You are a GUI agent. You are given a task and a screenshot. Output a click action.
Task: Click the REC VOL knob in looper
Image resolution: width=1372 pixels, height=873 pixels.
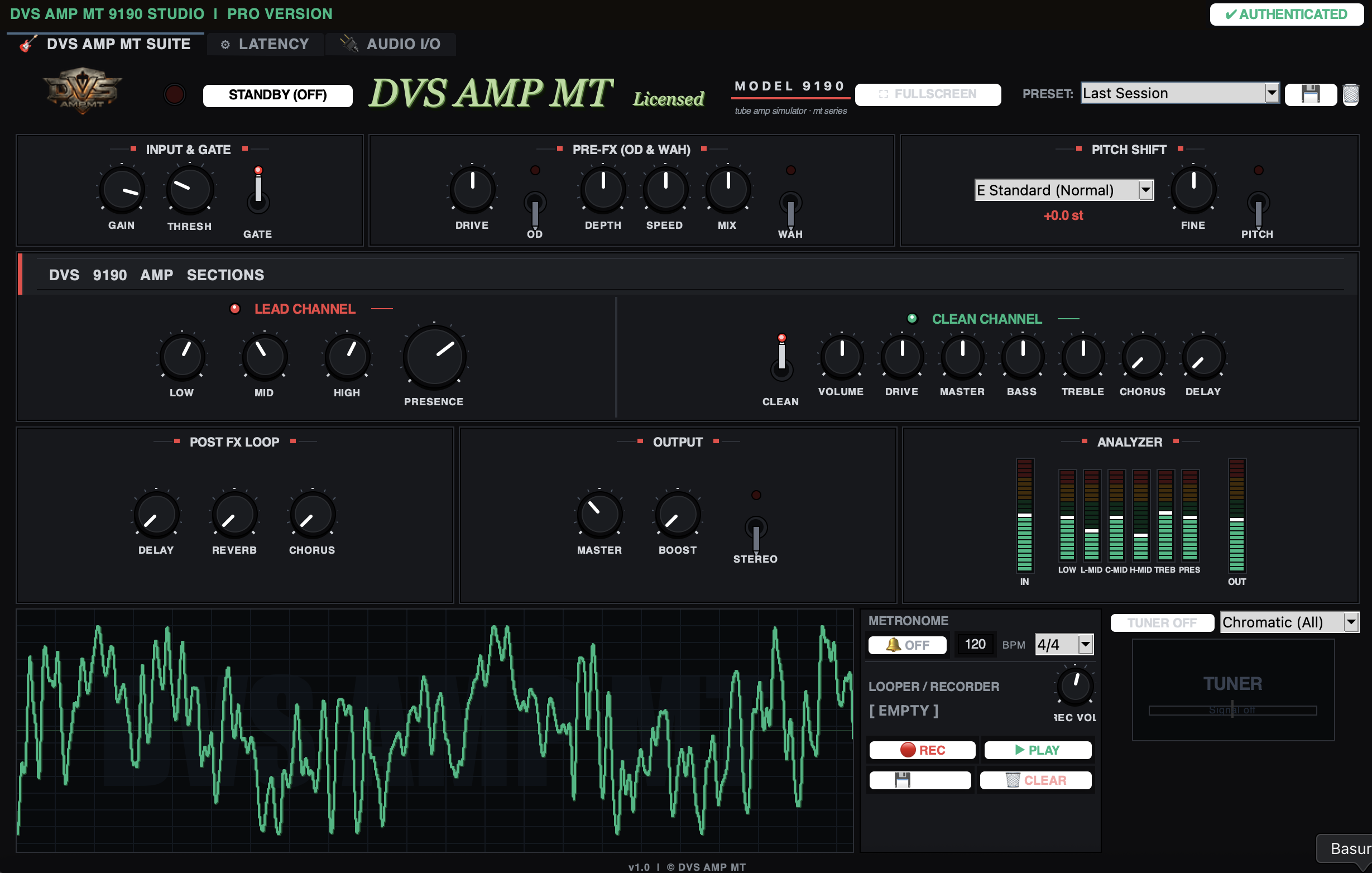pyautogui.click(x=1075, y=685)
